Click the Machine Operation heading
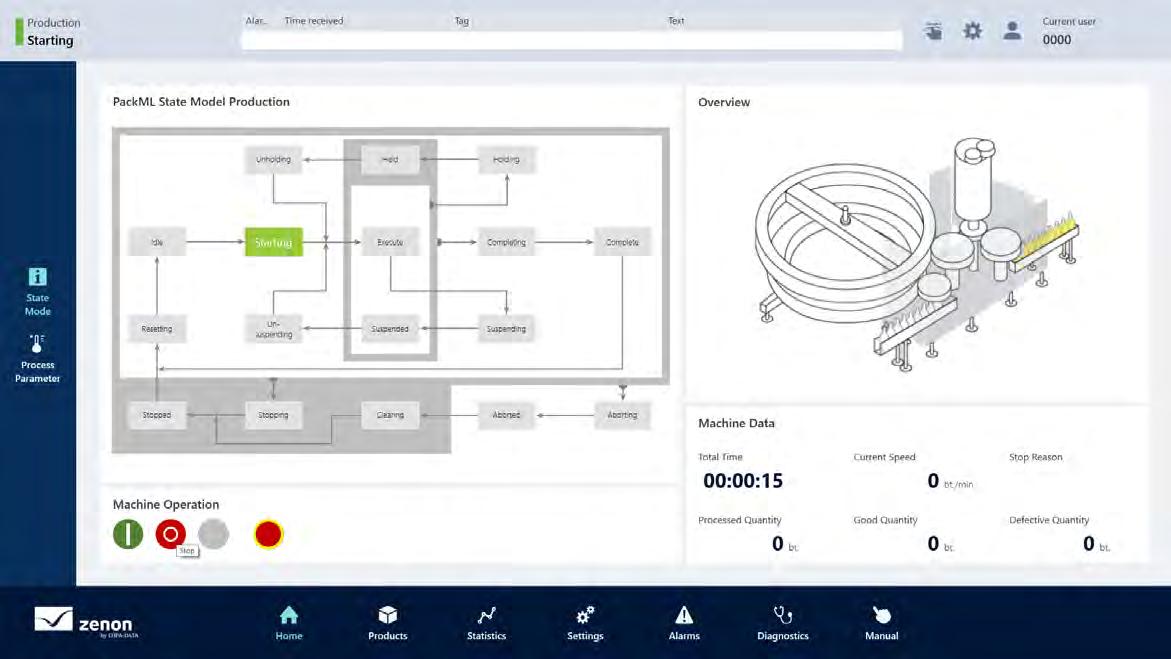Screen dimensions: 1171x659 [x=166, y=504]
